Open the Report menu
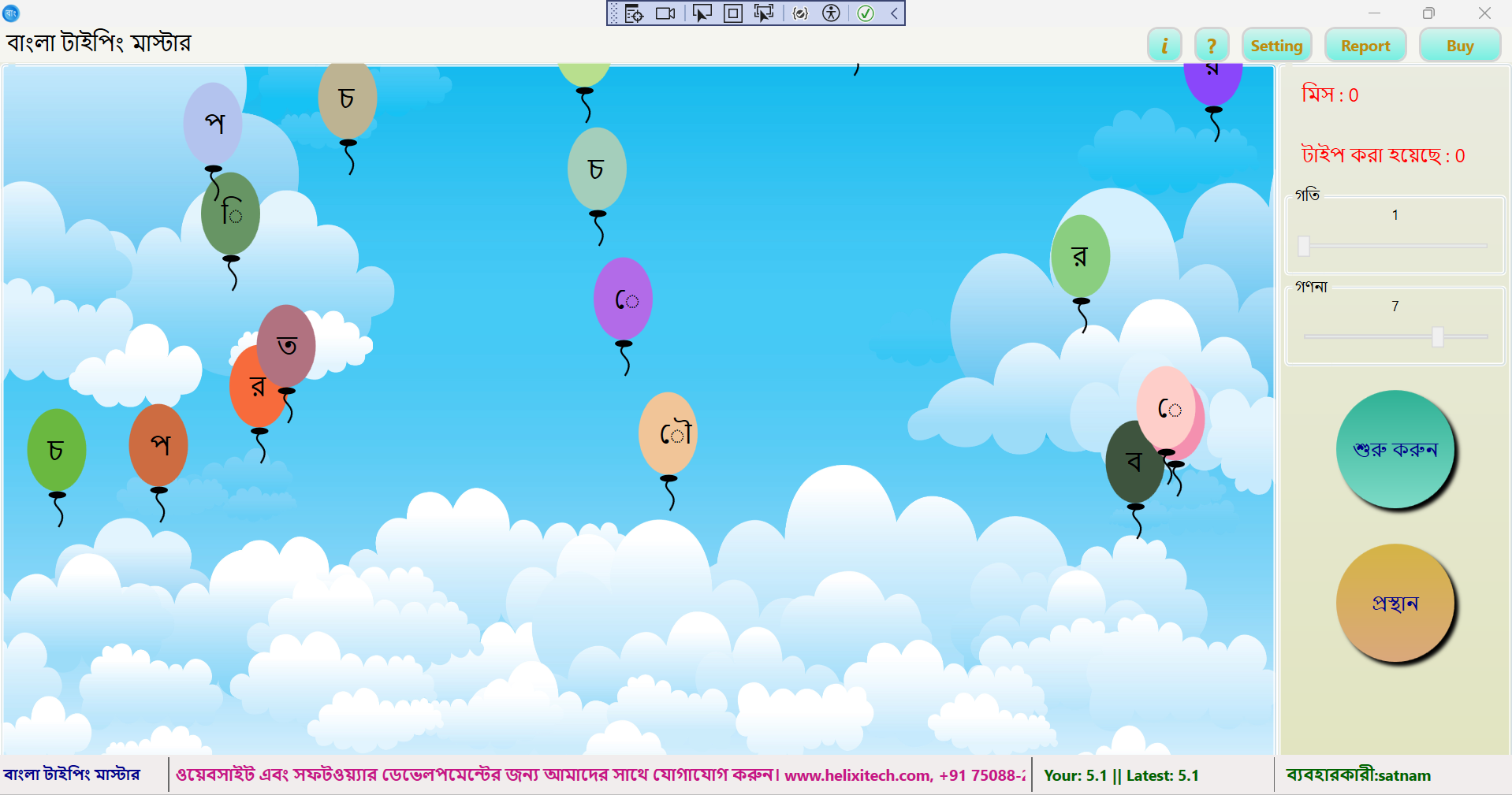 pyautogui.click(x=1365, y=46)
